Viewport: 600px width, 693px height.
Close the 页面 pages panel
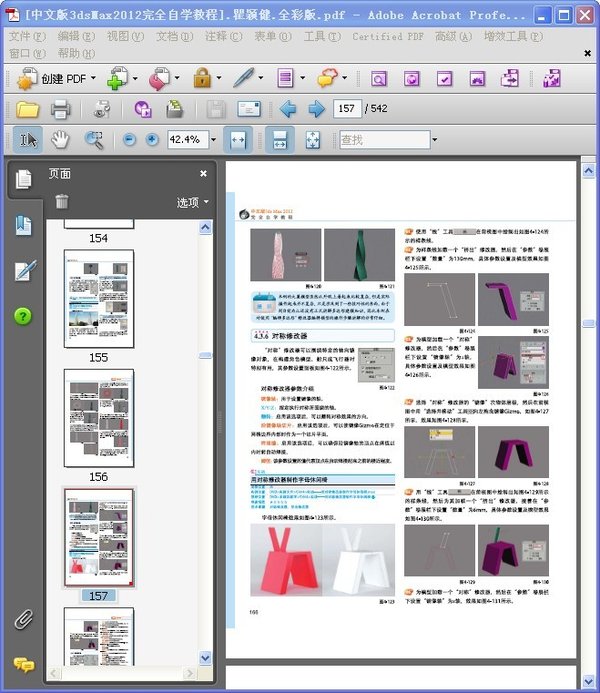pyautogui.click(x=203, y=173)
